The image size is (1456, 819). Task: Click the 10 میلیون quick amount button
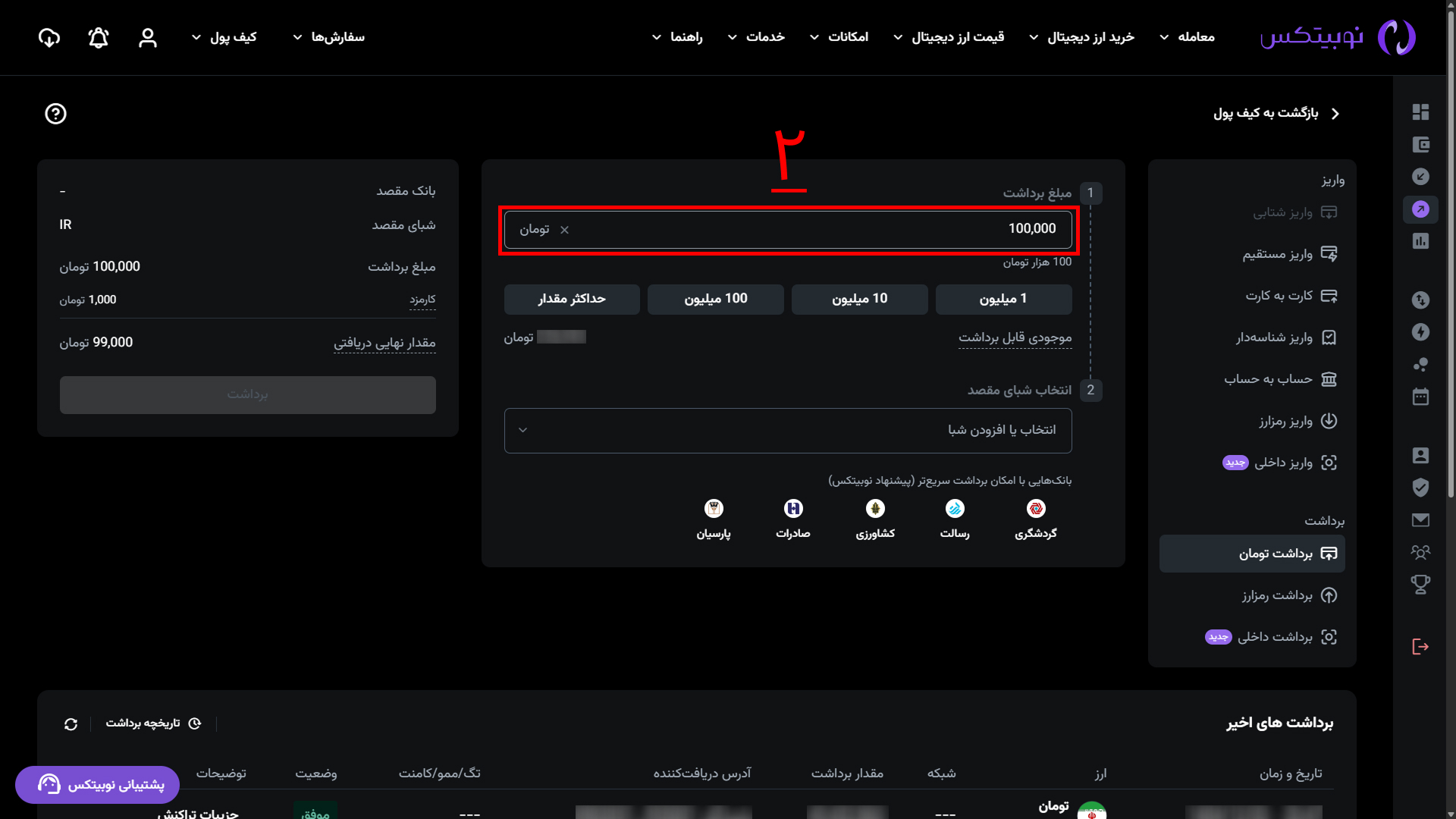pos(859,299)
